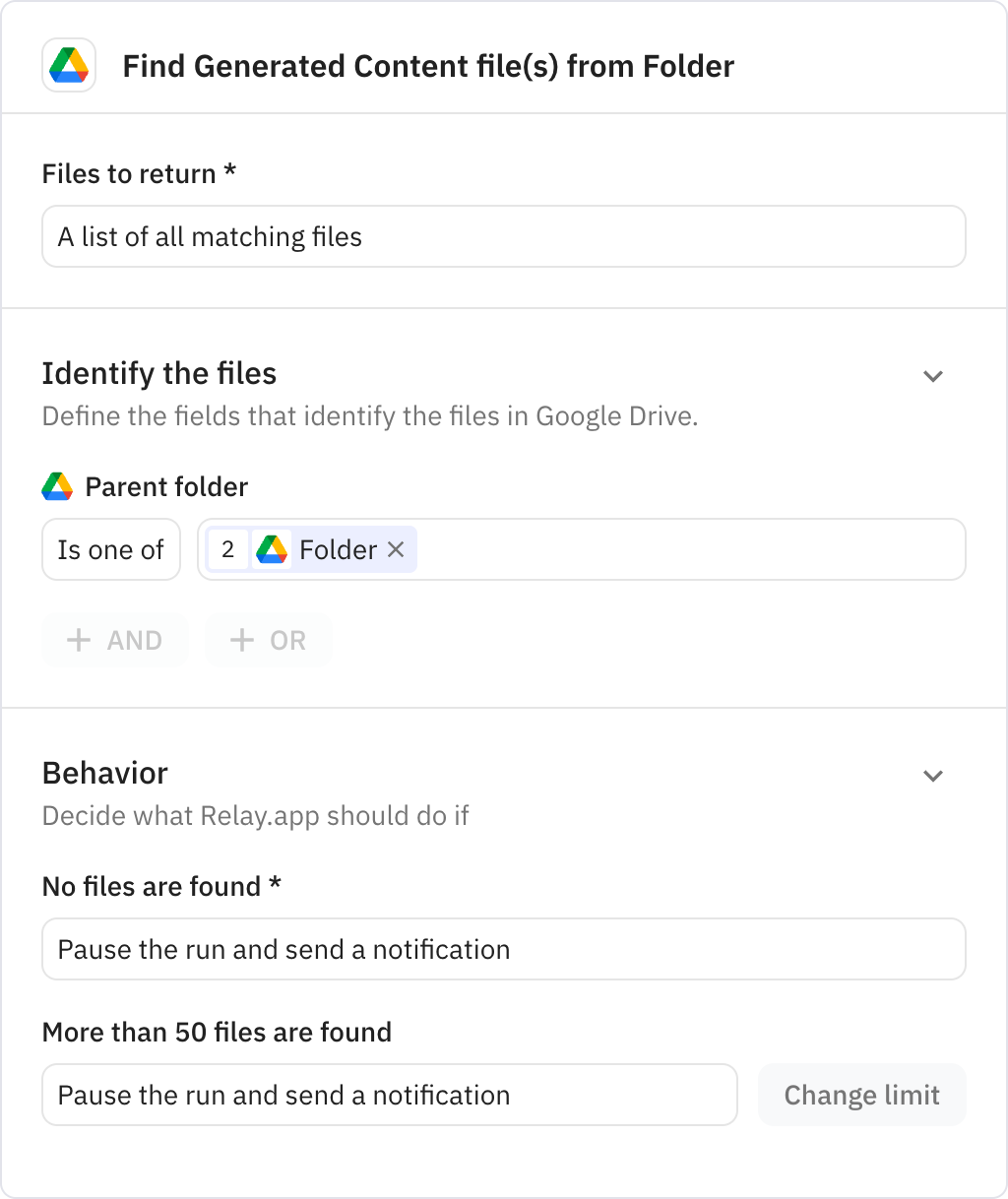The height and width of the screenshot is (1199, 1008).
Task: Add an OR condition
Action: 268,640
